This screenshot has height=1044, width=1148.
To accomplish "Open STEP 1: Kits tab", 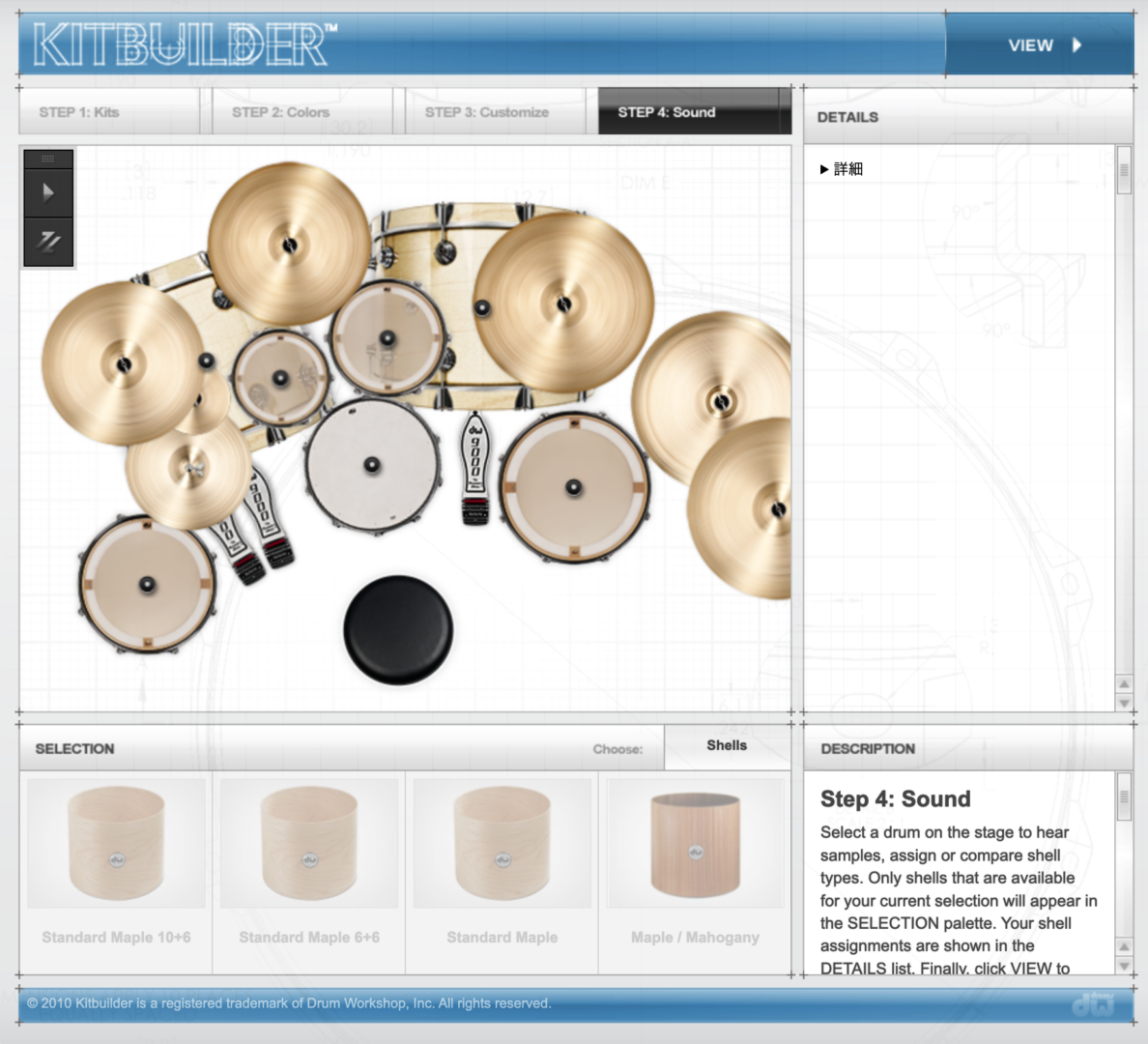I will point(109,111).
